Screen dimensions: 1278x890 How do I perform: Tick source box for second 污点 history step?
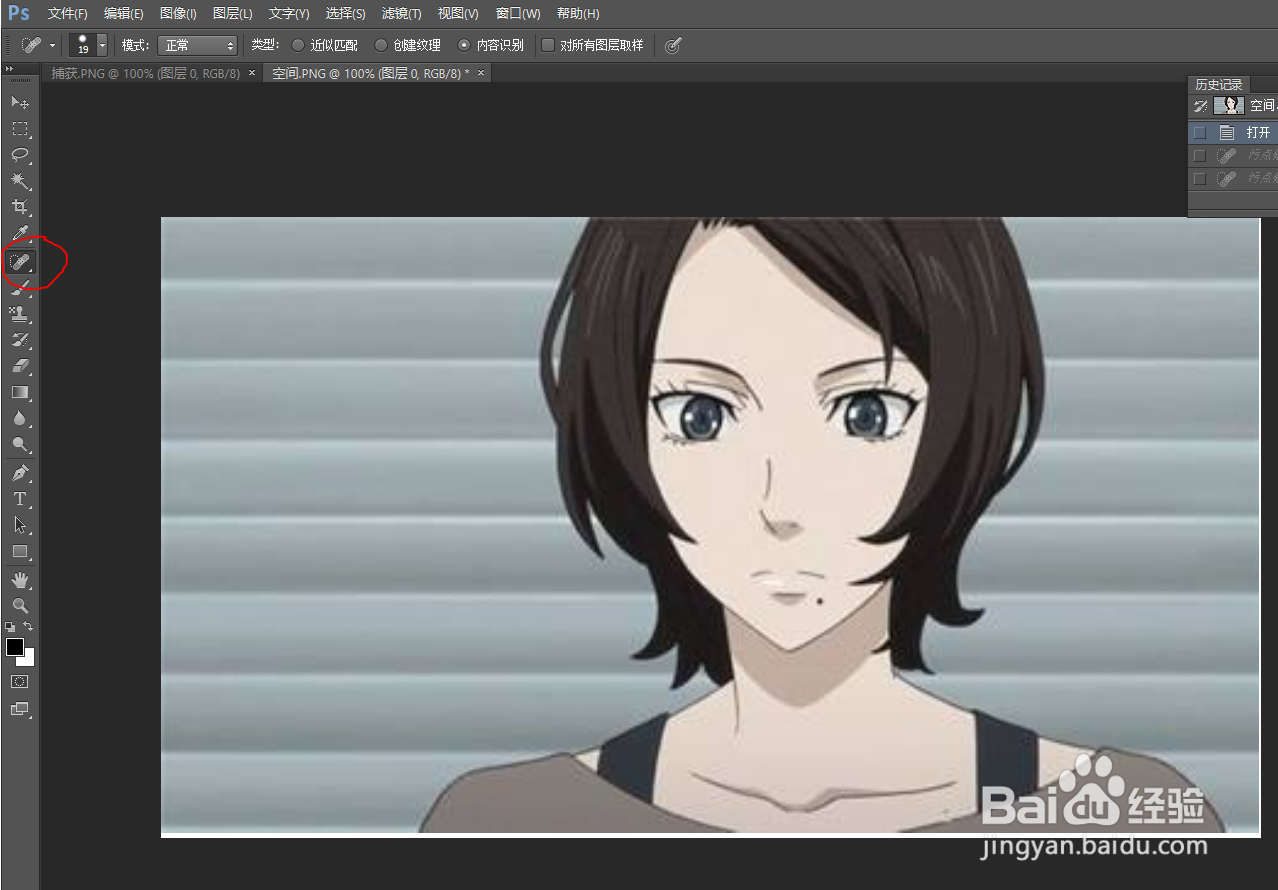[x=1200, y=178]
